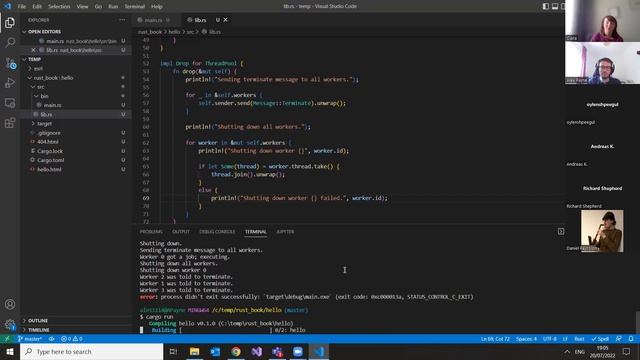Expand the Outline section
The width and height of the screenshot is (640, 360).
point(38,320)
